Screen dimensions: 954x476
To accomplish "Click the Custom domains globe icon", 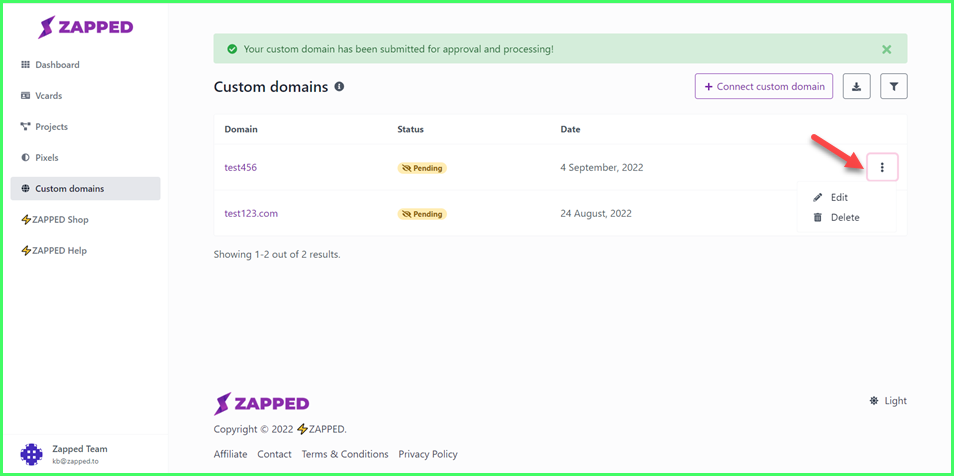I will [26, 189].
